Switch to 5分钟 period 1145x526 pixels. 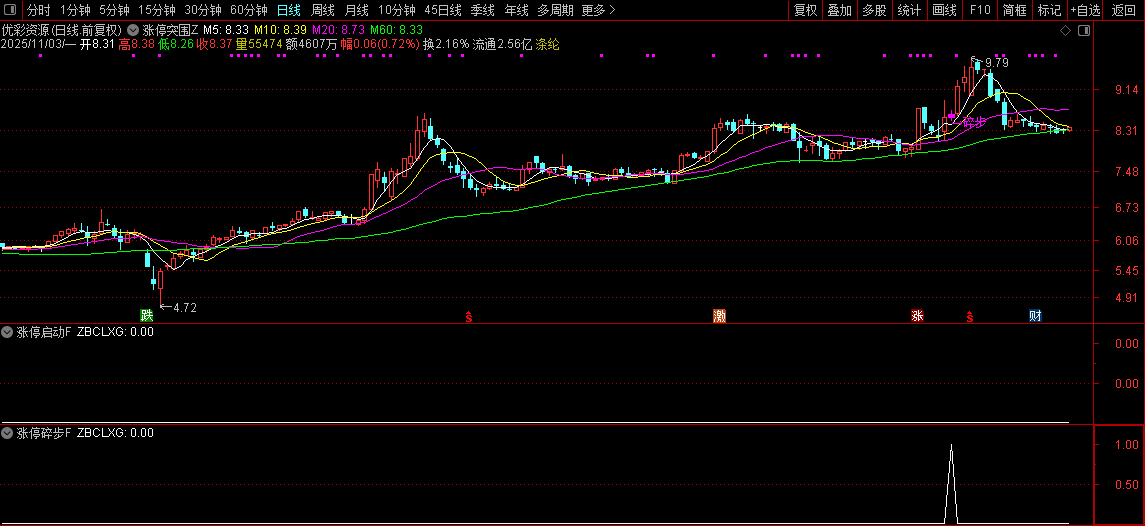pos(114,10)
